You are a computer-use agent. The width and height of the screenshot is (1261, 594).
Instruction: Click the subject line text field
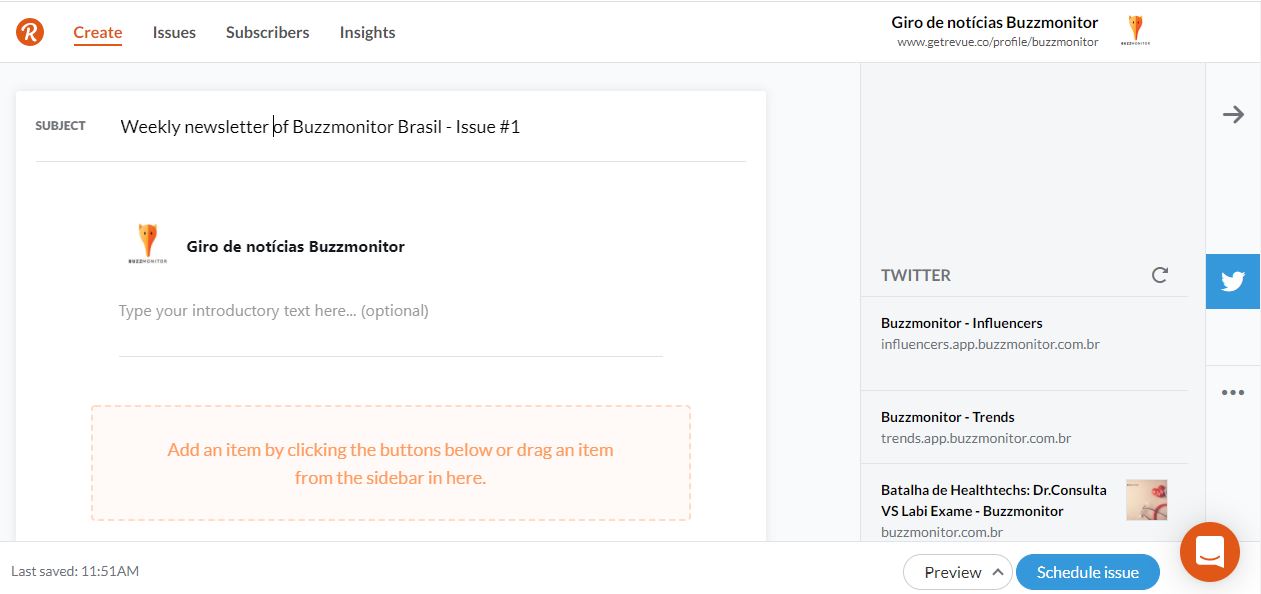coord(430,127)
